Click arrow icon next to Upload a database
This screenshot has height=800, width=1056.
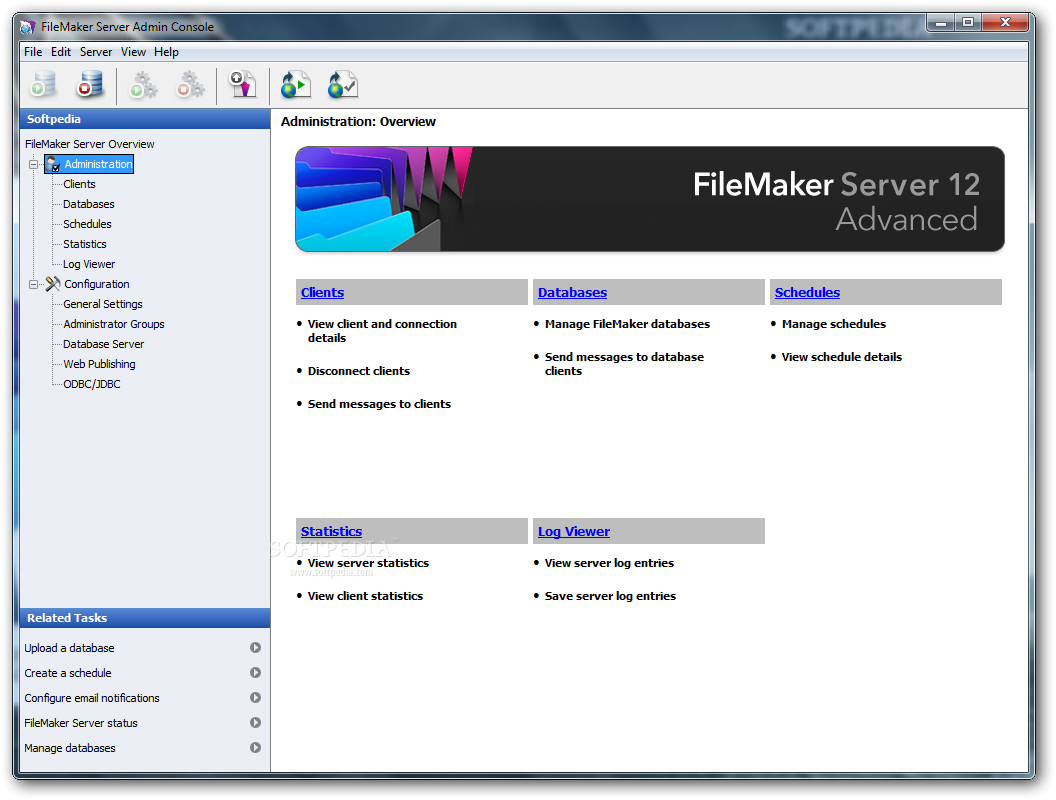[x=255, y=648]
